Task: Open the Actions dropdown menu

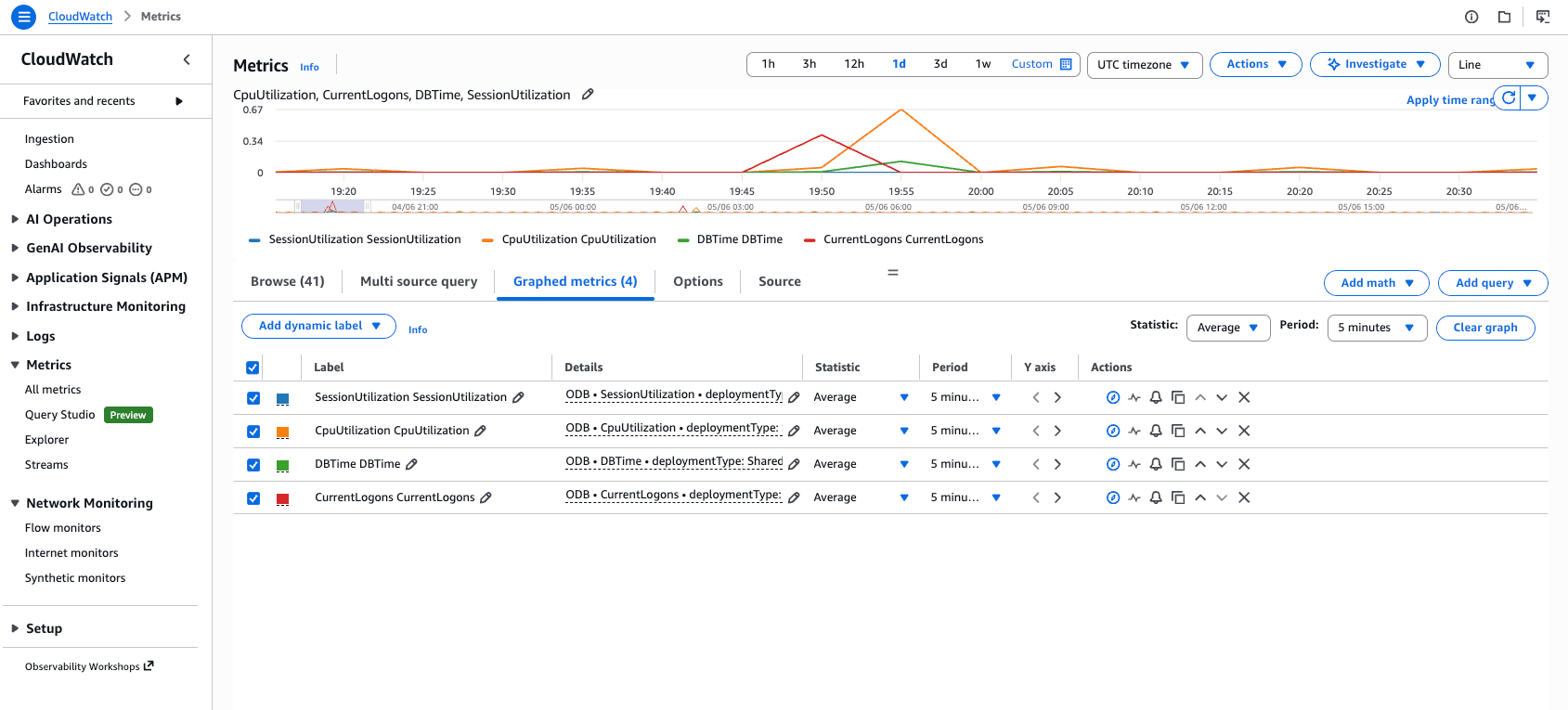Action: (x=1256, y=64)
